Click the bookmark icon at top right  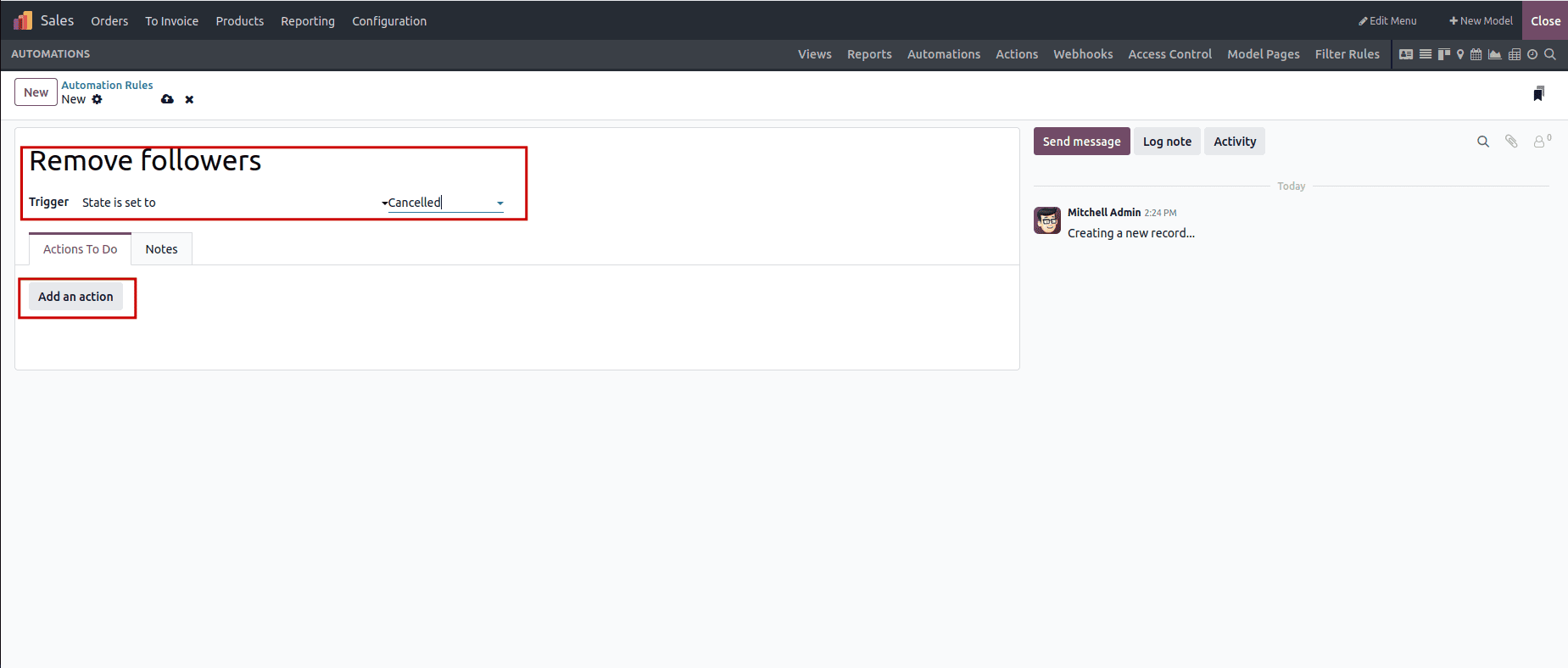click(1538, 93)
